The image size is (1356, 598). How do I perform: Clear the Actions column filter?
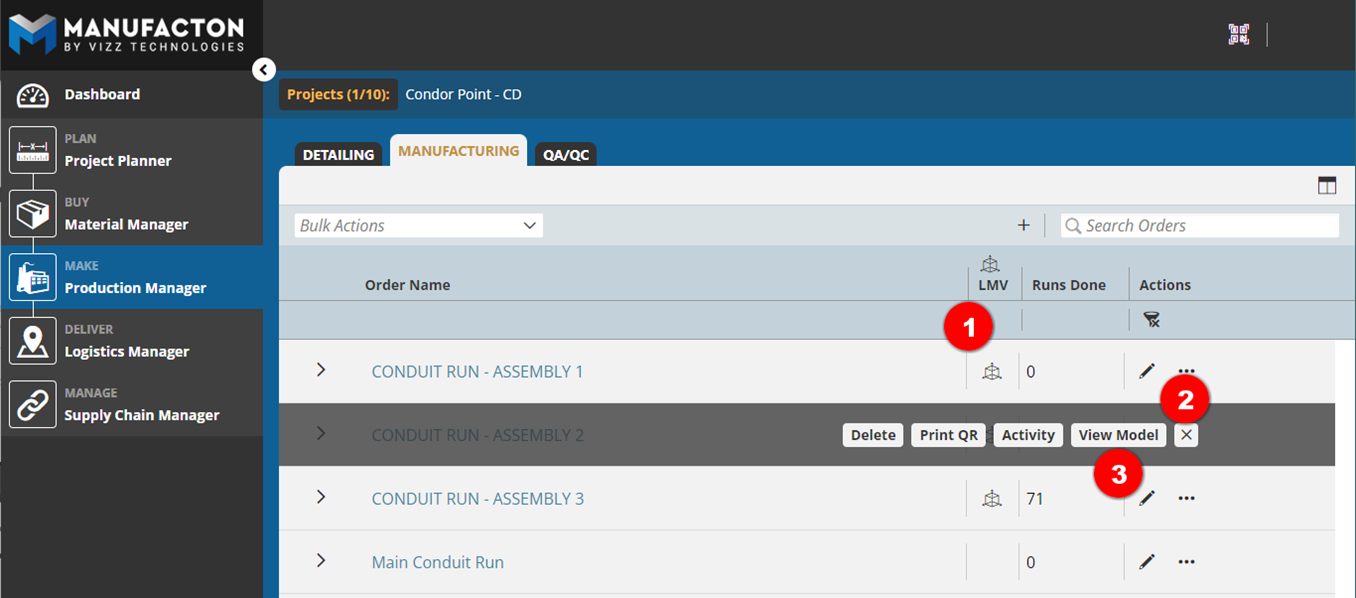click(1151, 318)
